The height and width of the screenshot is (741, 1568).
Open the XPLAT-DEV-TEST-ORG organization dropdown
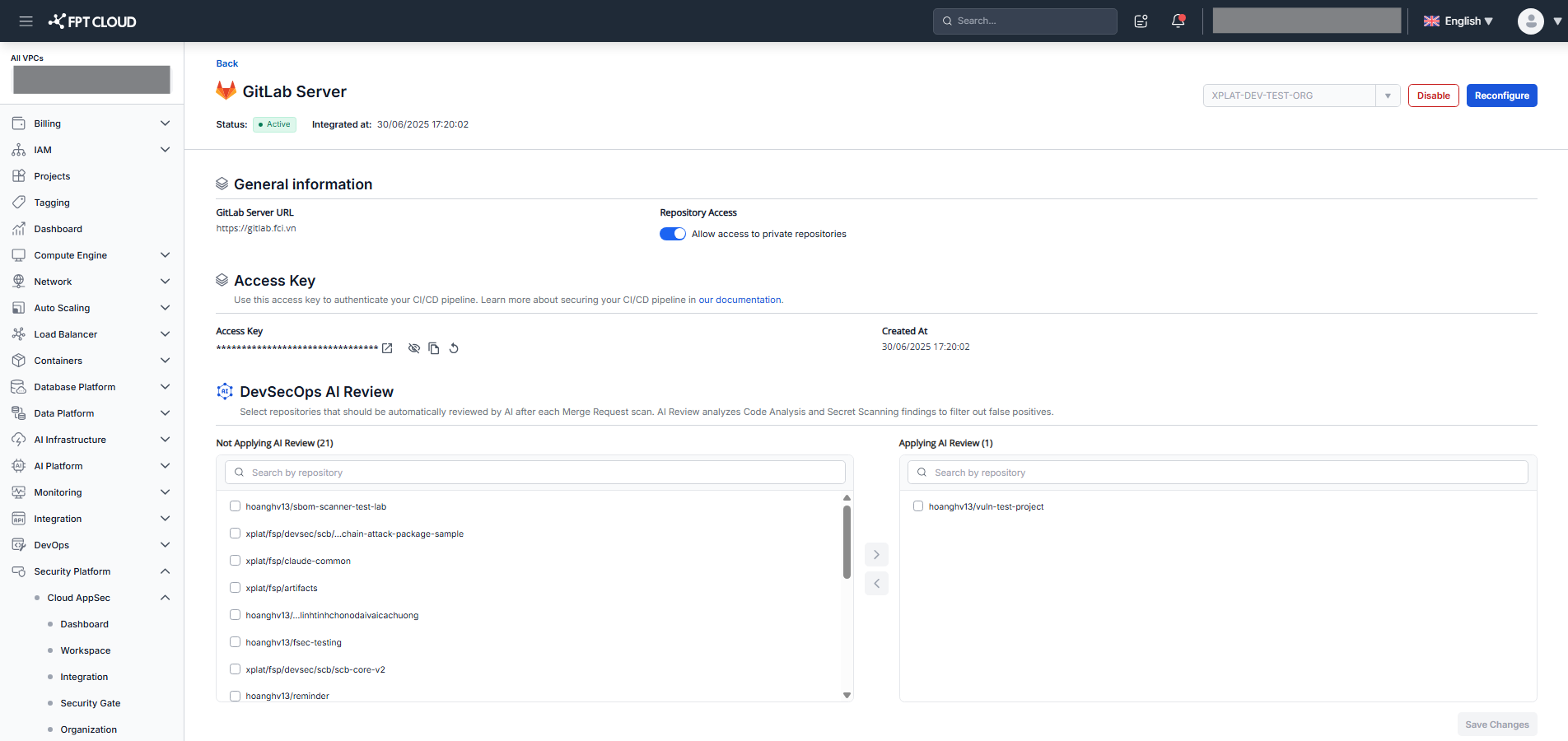point(1301,96)
